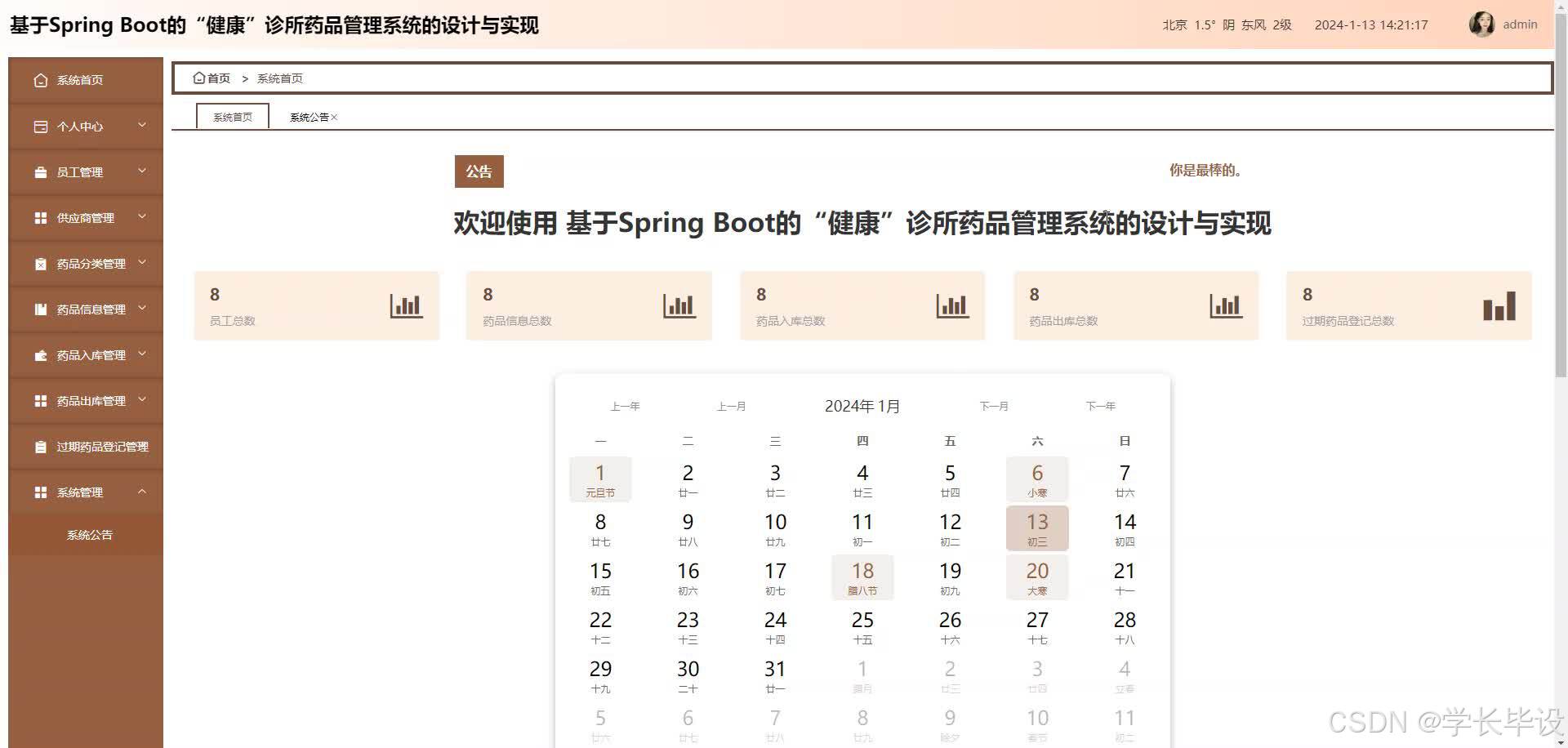Click the 药品入库总数 statistic label
Image resolution: width=1568 pixels, height=748 pixels.
pyautogui.click(x=791, y=321)
